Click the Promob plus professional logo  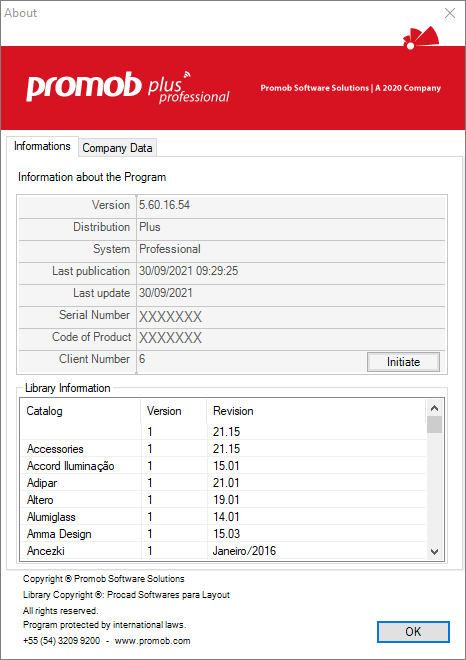(x=128, y=87)
